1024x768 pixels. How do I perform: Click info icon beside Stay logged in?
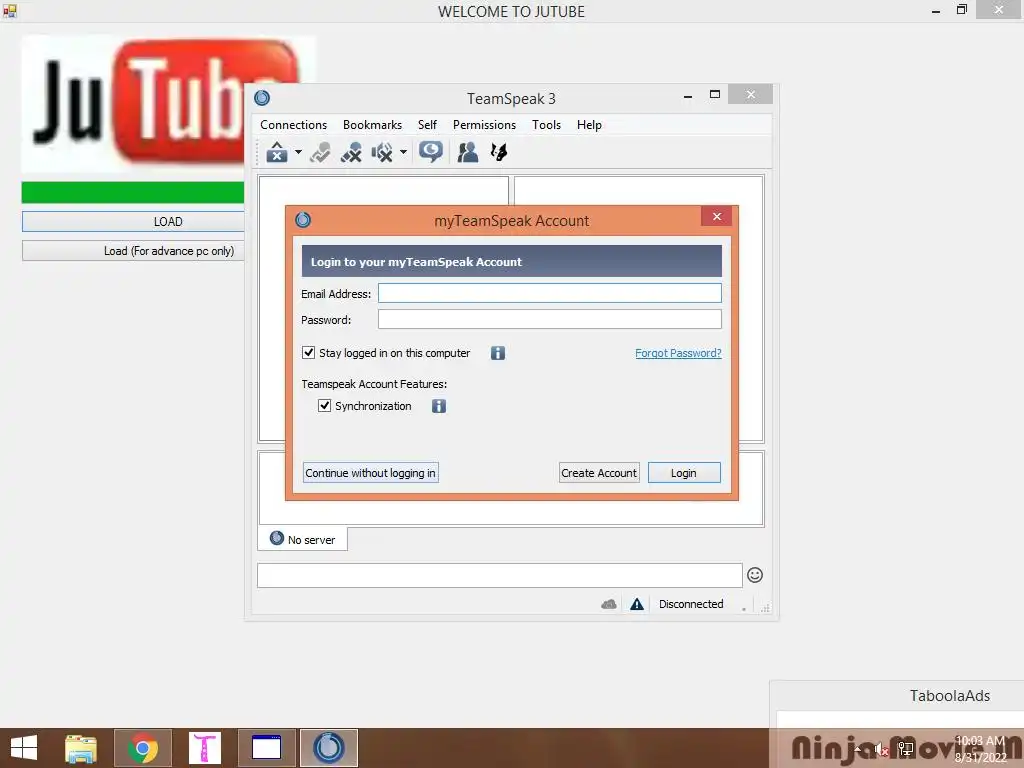(498, 353)
